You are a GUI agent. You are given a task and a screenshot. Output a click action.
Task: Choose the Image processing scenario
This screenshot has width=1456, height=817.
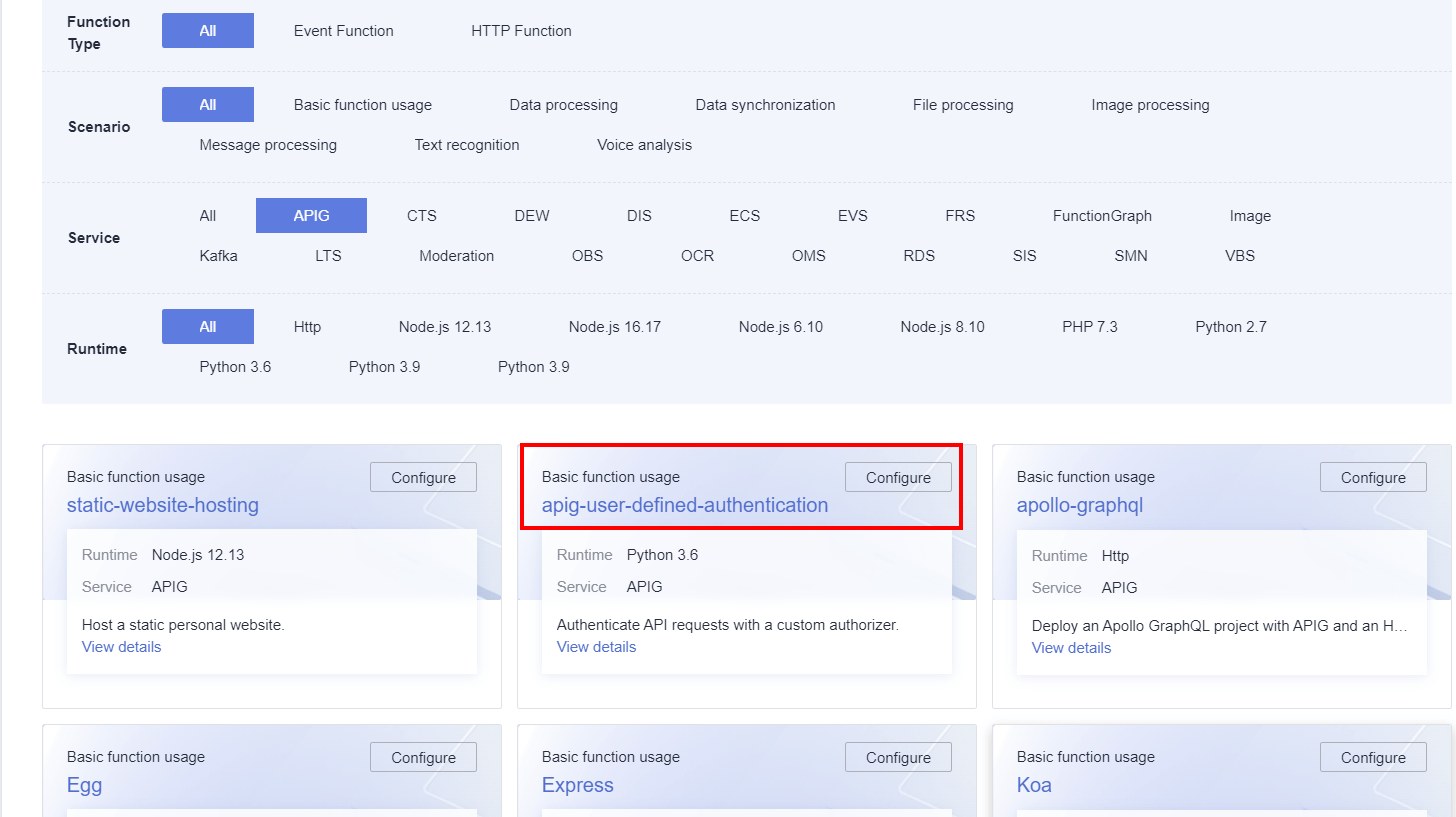[1150, 105]
